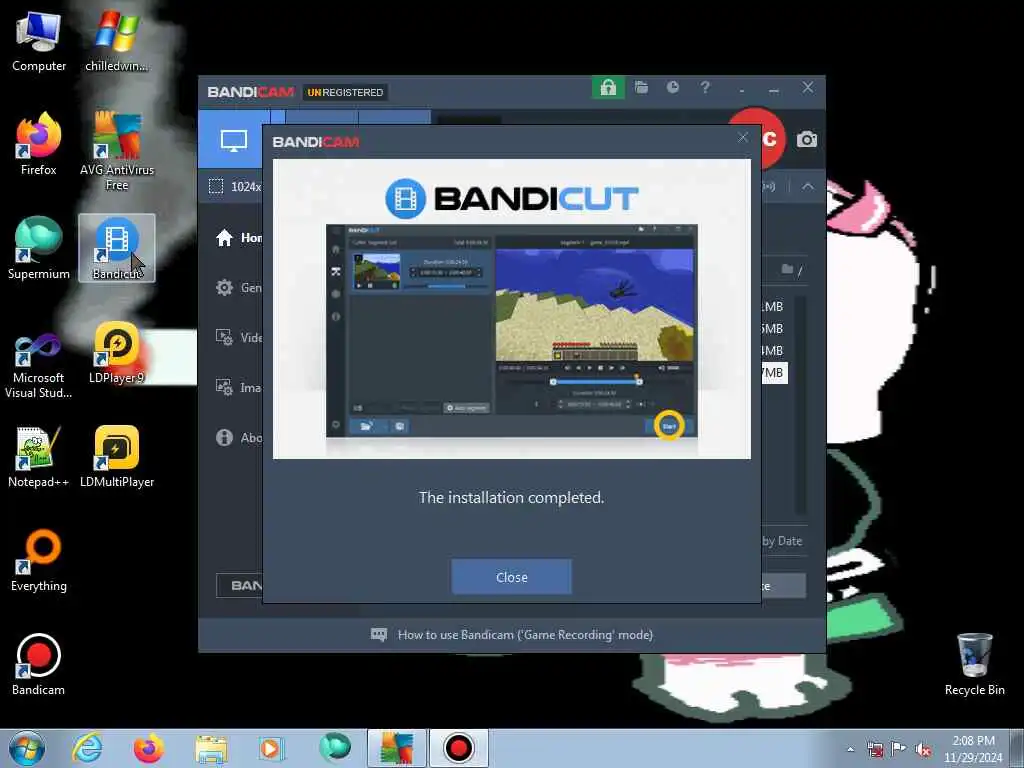The height and width of the screenshot is (768, 1024).
Task: Switch to AVG window on taskbar
Action: click(396, 748)
